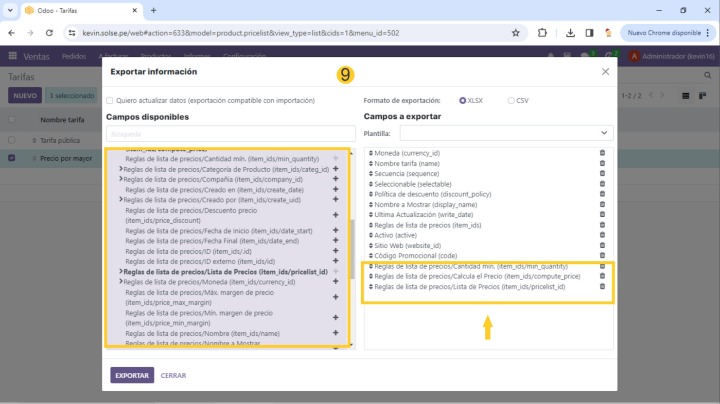The image size is (720, 404).
Task: Expand the Moneda (item_ids/currency_id) field node
Action: (121, 282)
